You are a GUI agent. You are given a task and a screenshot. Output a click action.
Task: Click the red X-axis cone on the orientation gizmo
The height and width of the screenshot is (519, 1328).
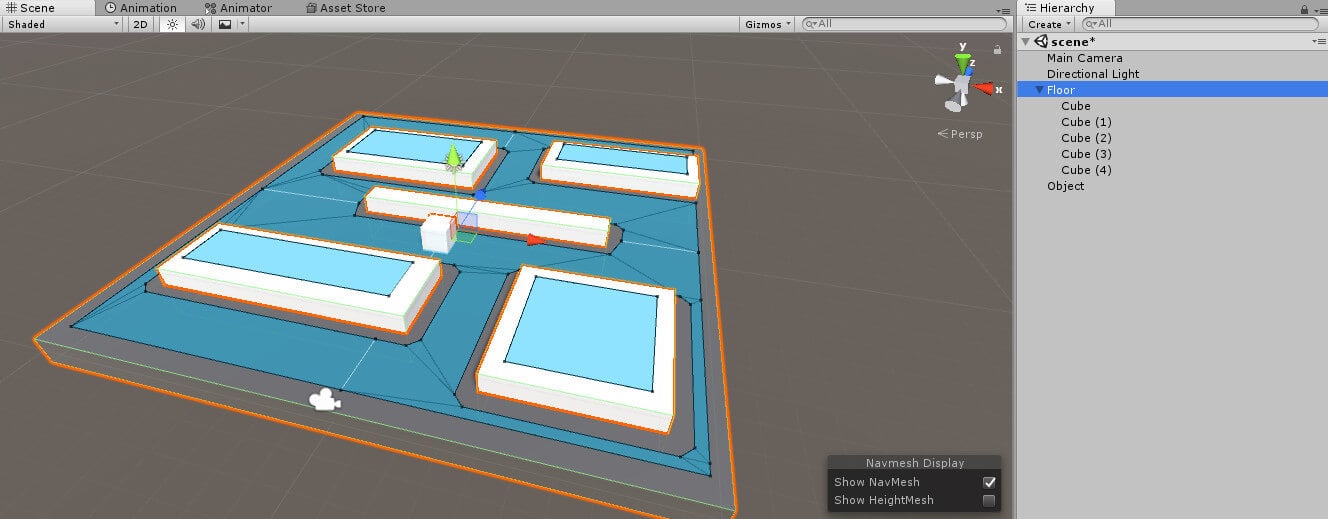[985, 88]
